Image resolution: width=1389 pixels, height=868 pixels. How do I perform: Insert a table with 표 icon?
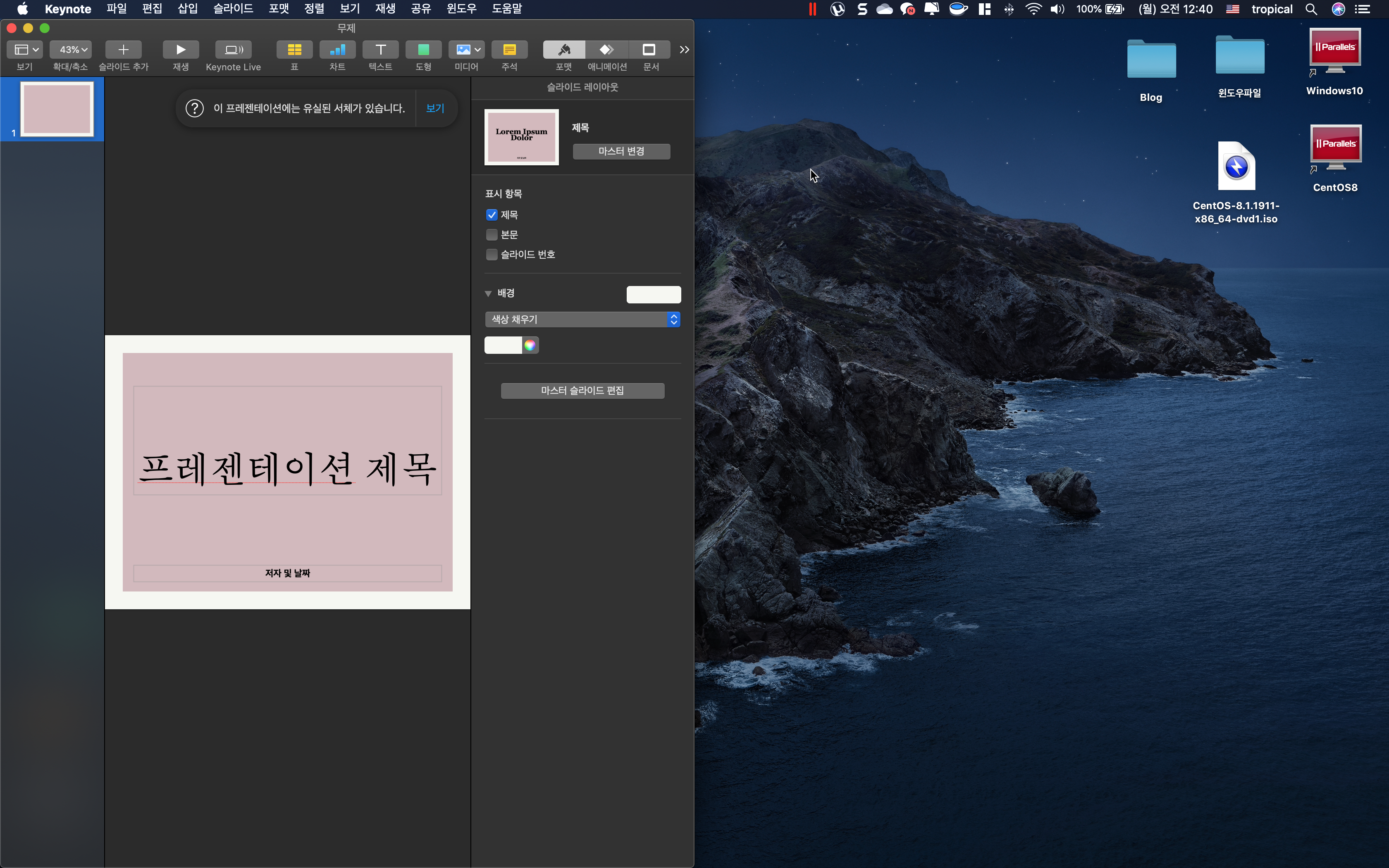click(x=294, y=50)
